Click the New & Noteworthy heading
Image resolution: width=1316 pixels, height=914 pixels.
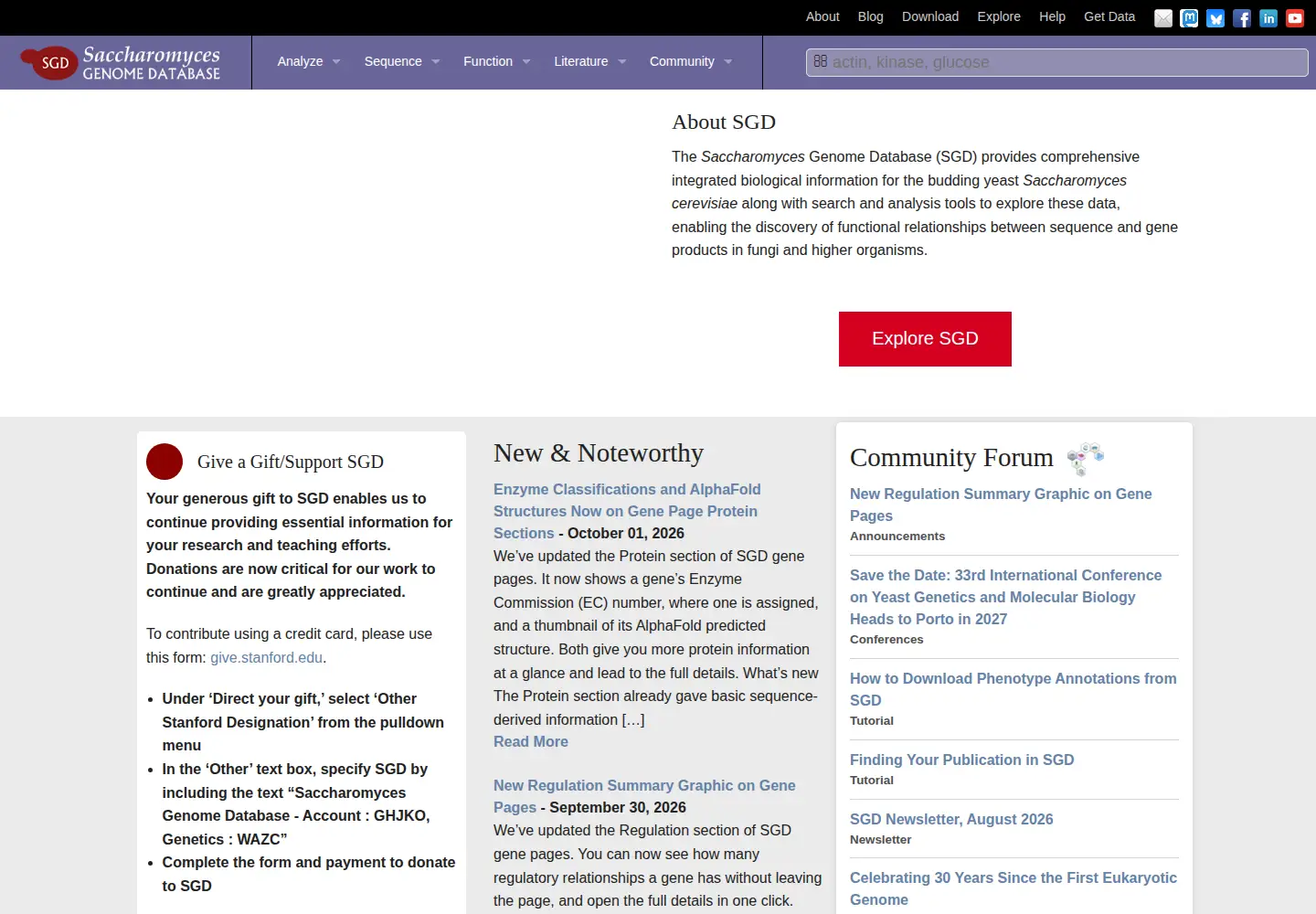pyautogui.click(x=599, y=453)
